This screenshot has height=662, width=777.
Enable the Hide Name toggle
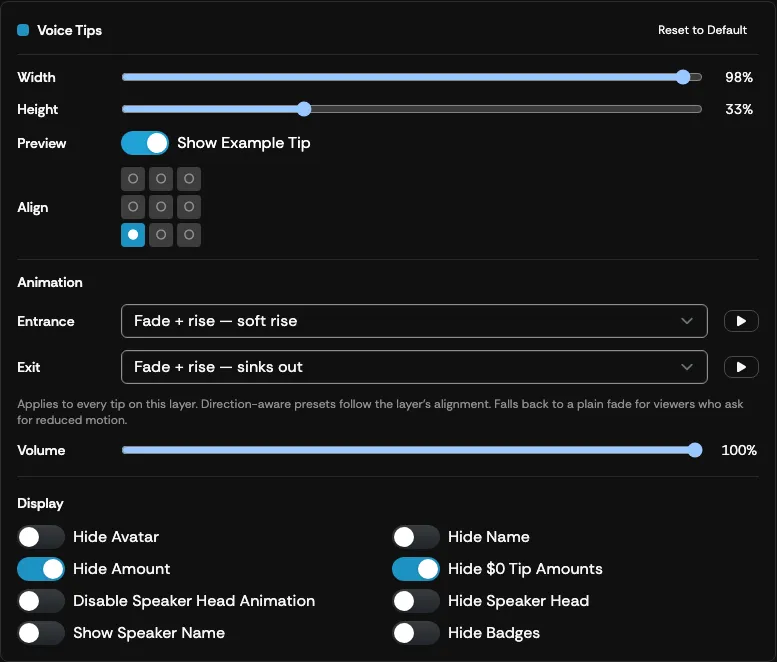tap(416, 537)
